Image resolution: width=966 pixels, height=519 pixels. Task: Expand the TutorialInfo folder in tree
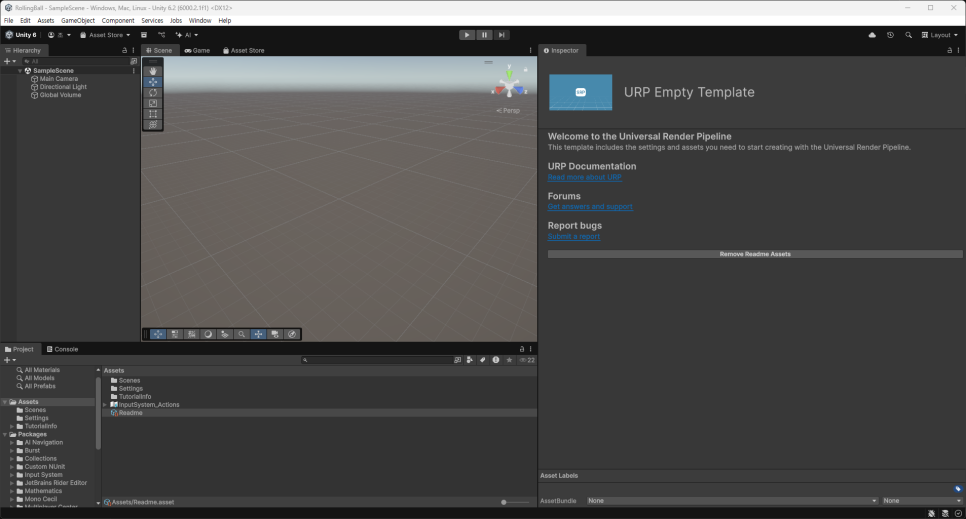[x=12, y=427]
